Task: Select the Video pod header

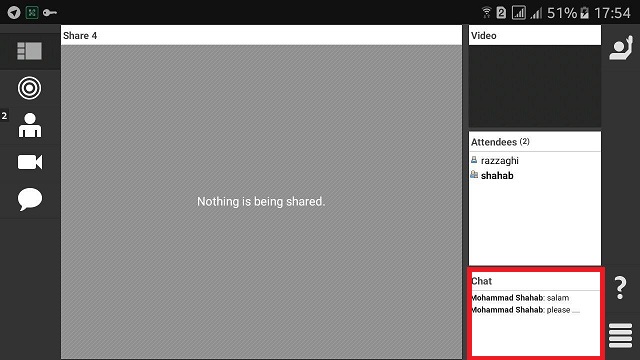Action: (x=484, y=36)
